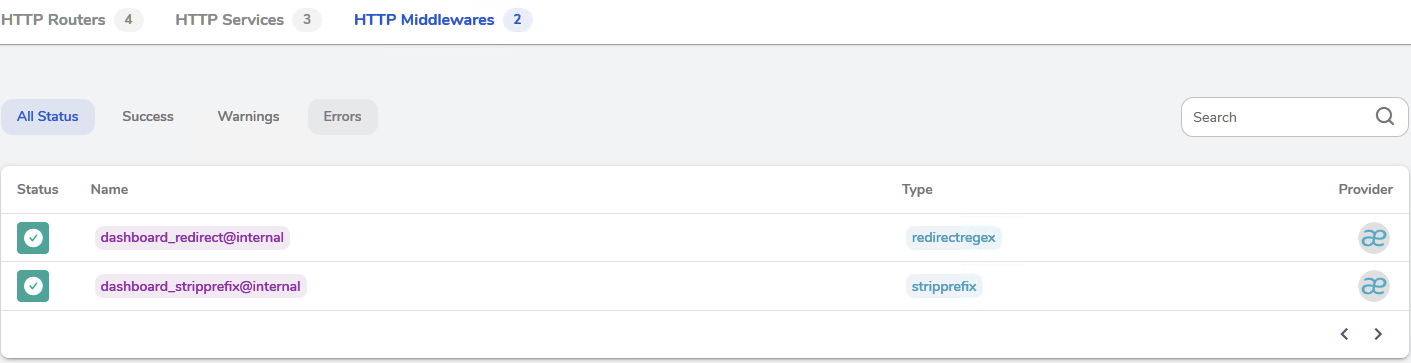This screenshot has width=1411, height=363.
Task: Go to next page arrow
Action: [1378, 334]
